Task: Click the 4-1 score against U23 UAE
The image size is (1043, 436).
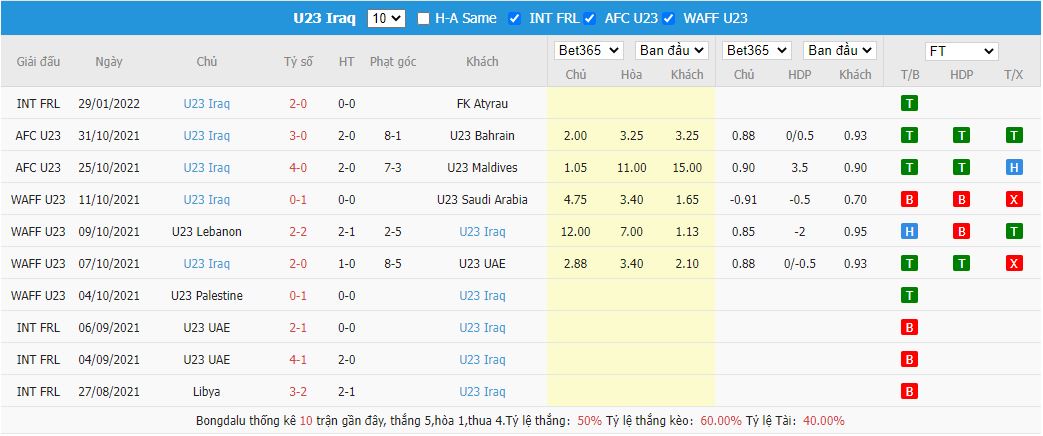Action: point(298,359)
